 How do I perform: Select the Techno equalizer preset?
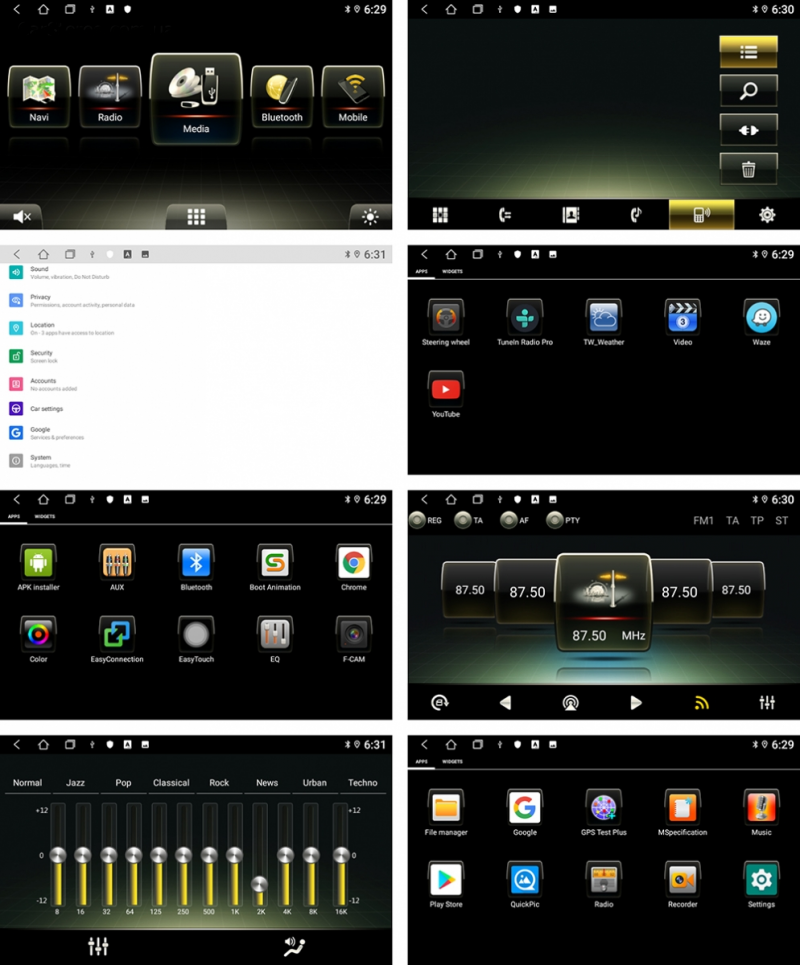point(362,783)
